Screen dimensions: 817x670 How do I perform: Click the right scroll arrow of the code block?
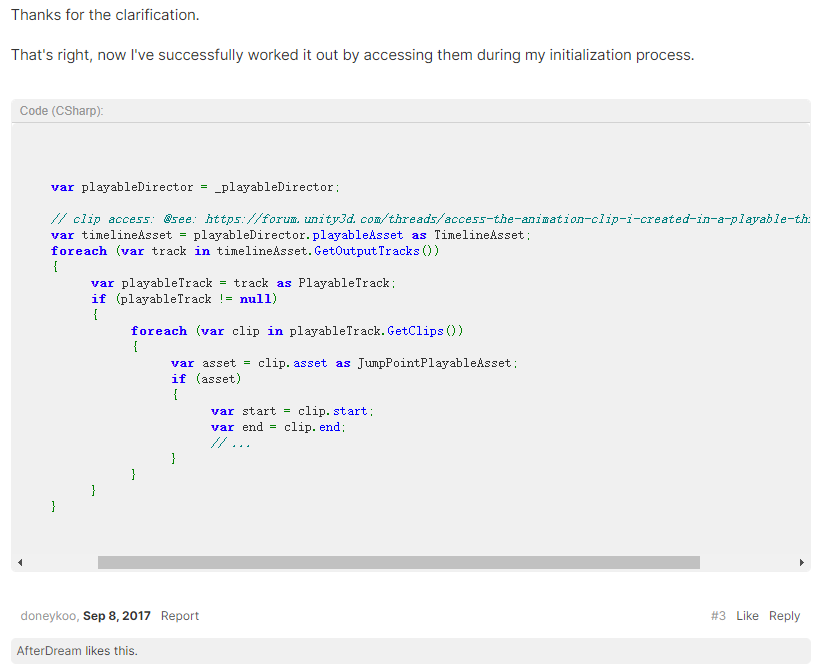(802, 561)
